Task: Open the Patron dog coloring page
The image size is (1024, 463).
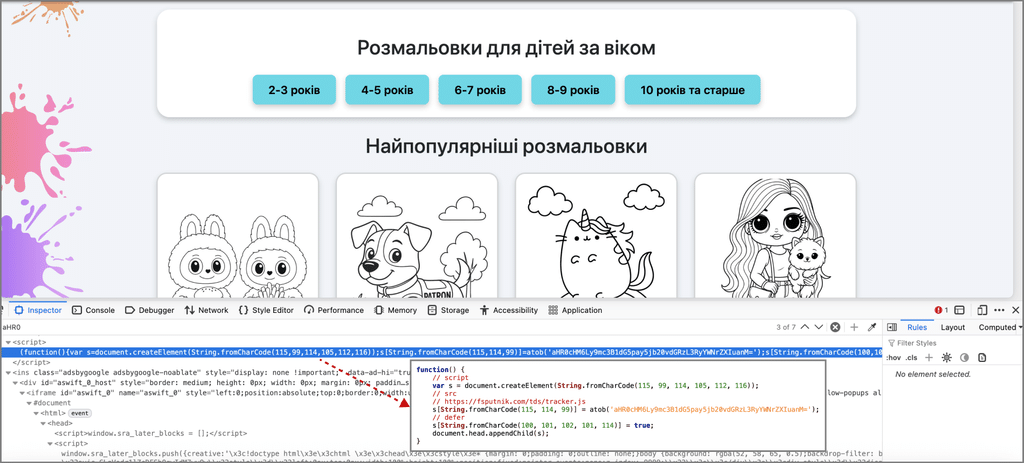Action: 417,235
